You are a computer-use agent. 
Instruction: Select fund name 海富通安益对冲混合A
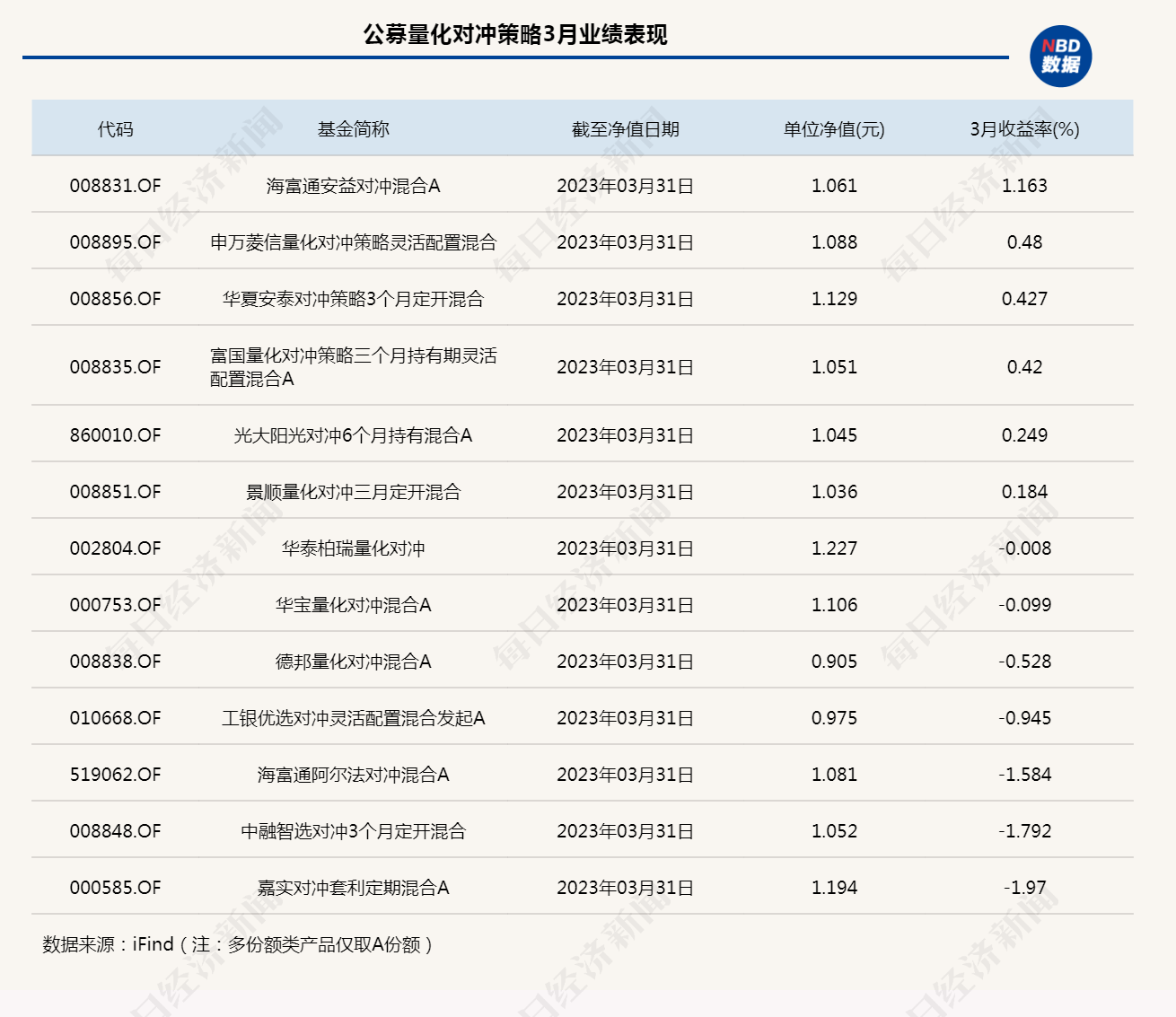point(354,186)
